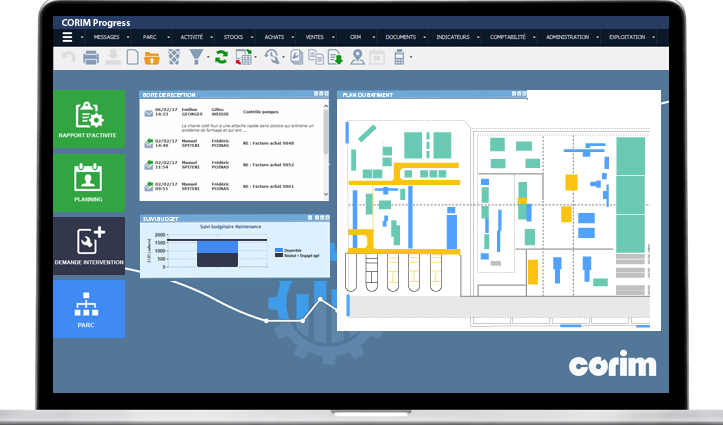Open the PARC menu

pos(149,37)
